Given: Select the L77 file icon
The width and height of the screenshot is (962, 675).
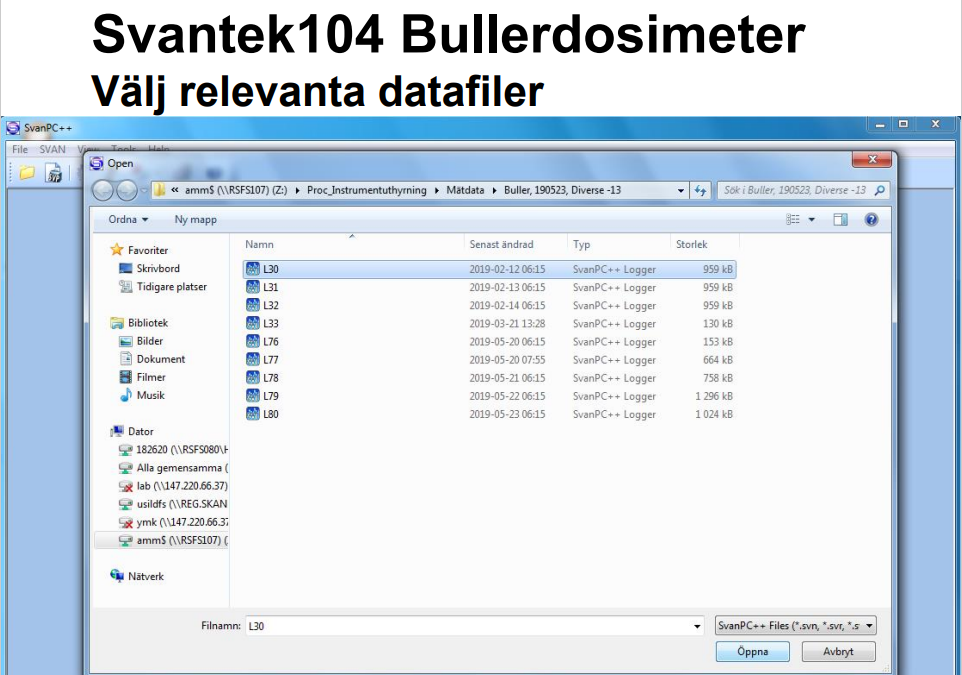Looking at the screenshot, I should [x=253, y=359].
